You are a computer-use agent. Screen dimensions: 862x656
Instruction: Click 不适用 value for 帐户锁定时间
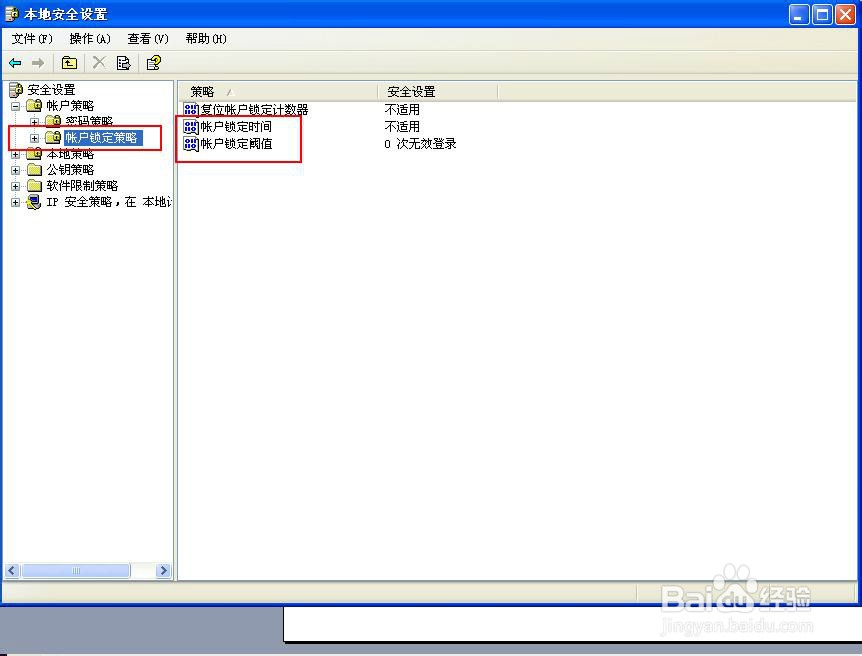pyautogui.click(x=402, y=127)
